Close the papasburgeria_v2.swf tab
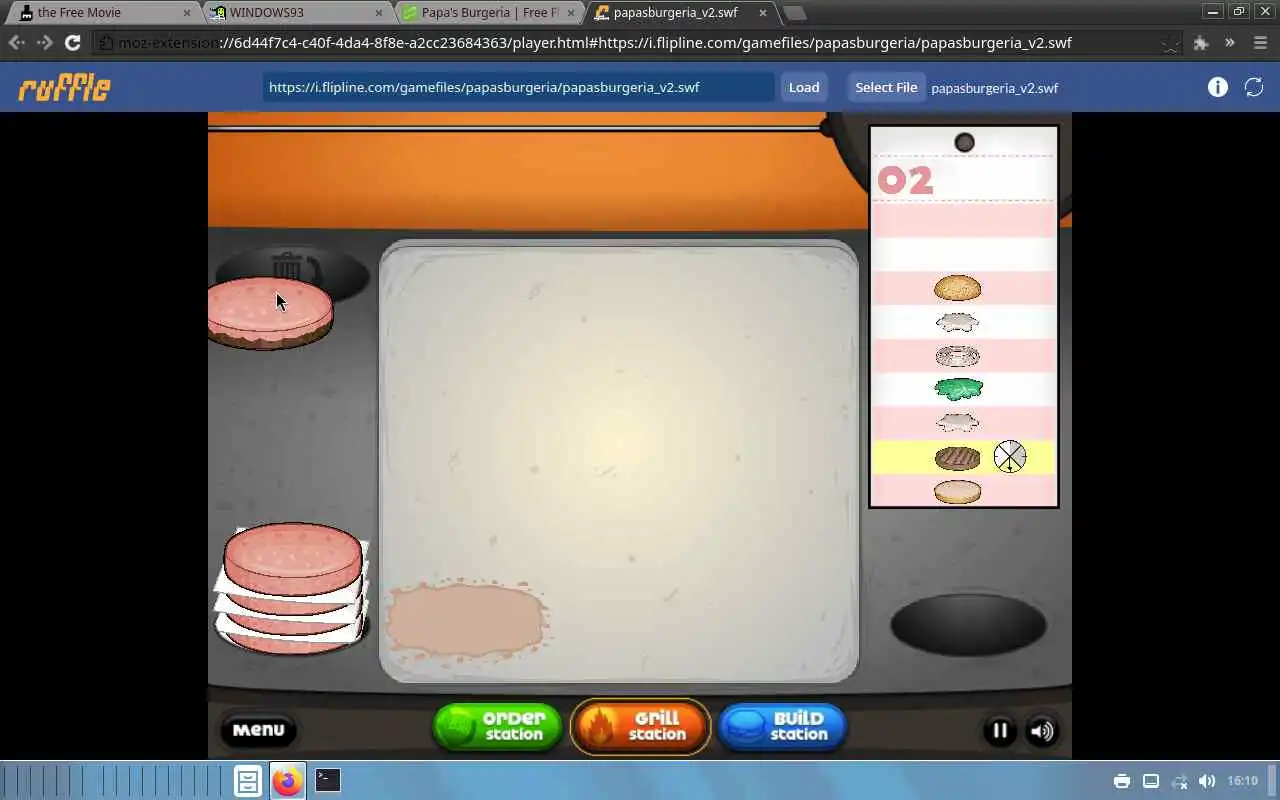The width and height of the screenshot is (1280, 800). point(762,13)
